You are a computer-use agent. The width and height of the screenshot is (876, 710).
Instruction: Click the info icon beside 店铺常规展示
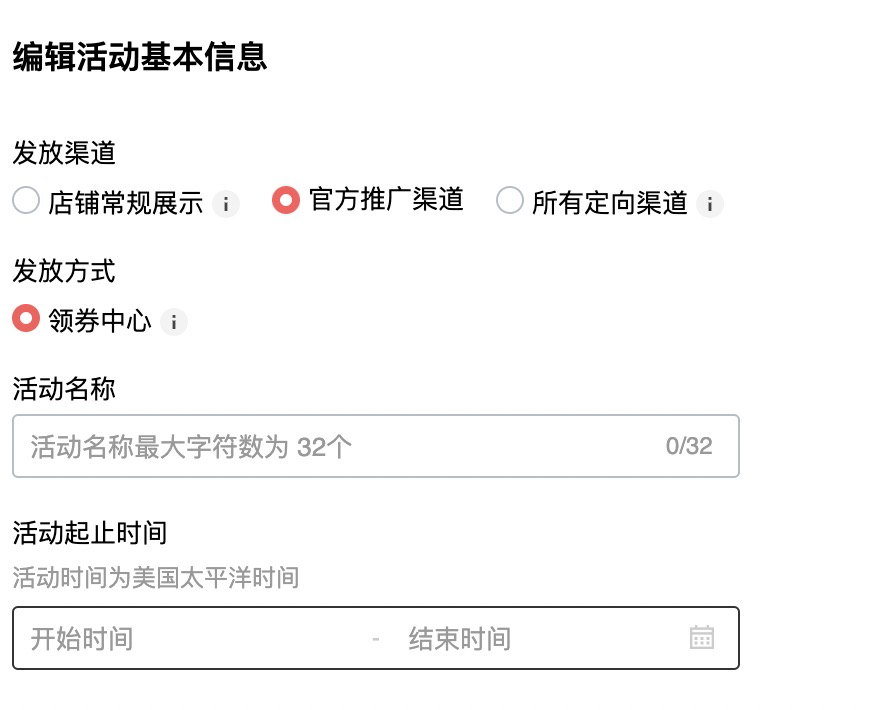pos(228,202)
